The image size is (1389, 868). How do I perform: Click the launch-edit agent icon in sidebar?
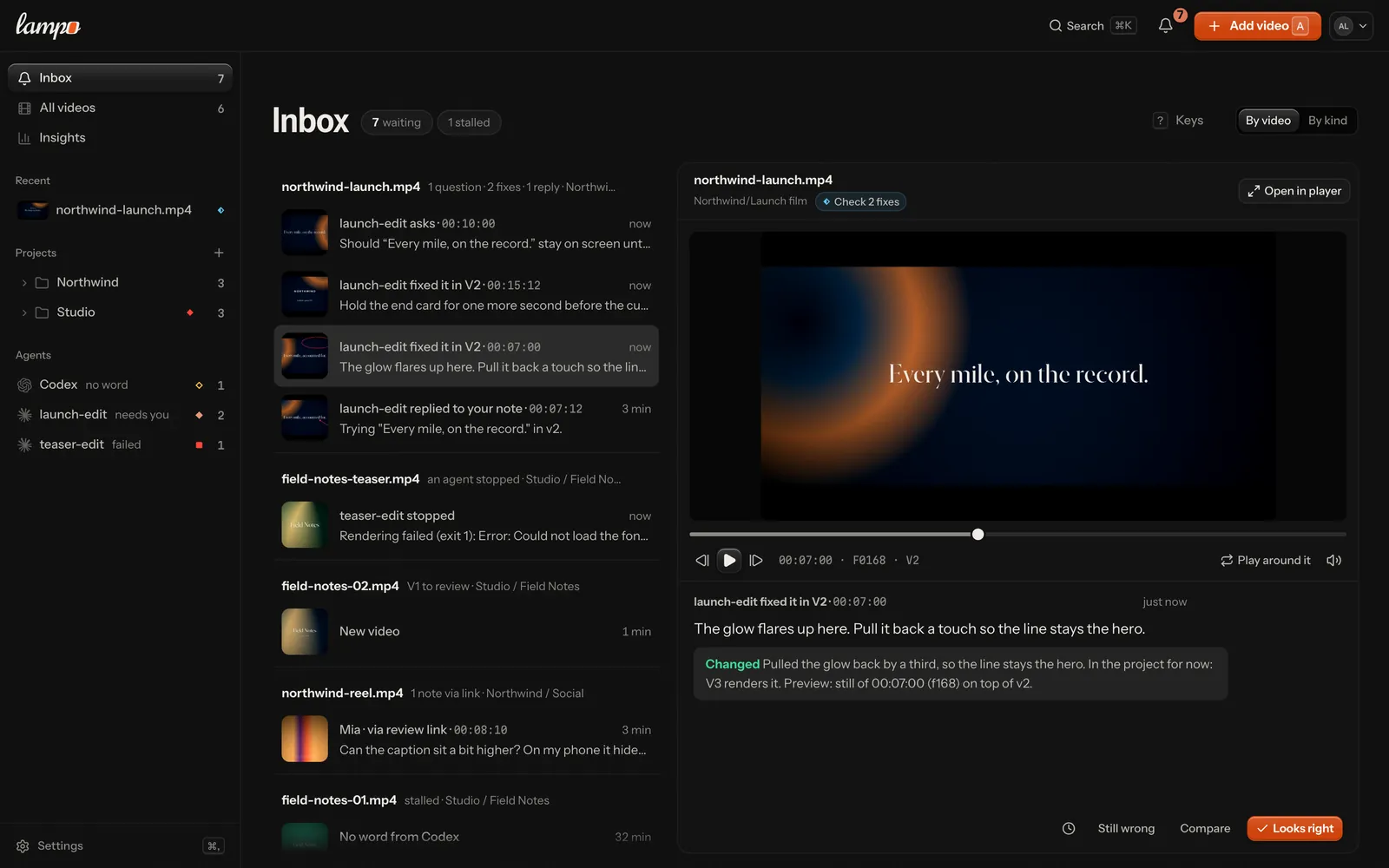pos(24,415)
